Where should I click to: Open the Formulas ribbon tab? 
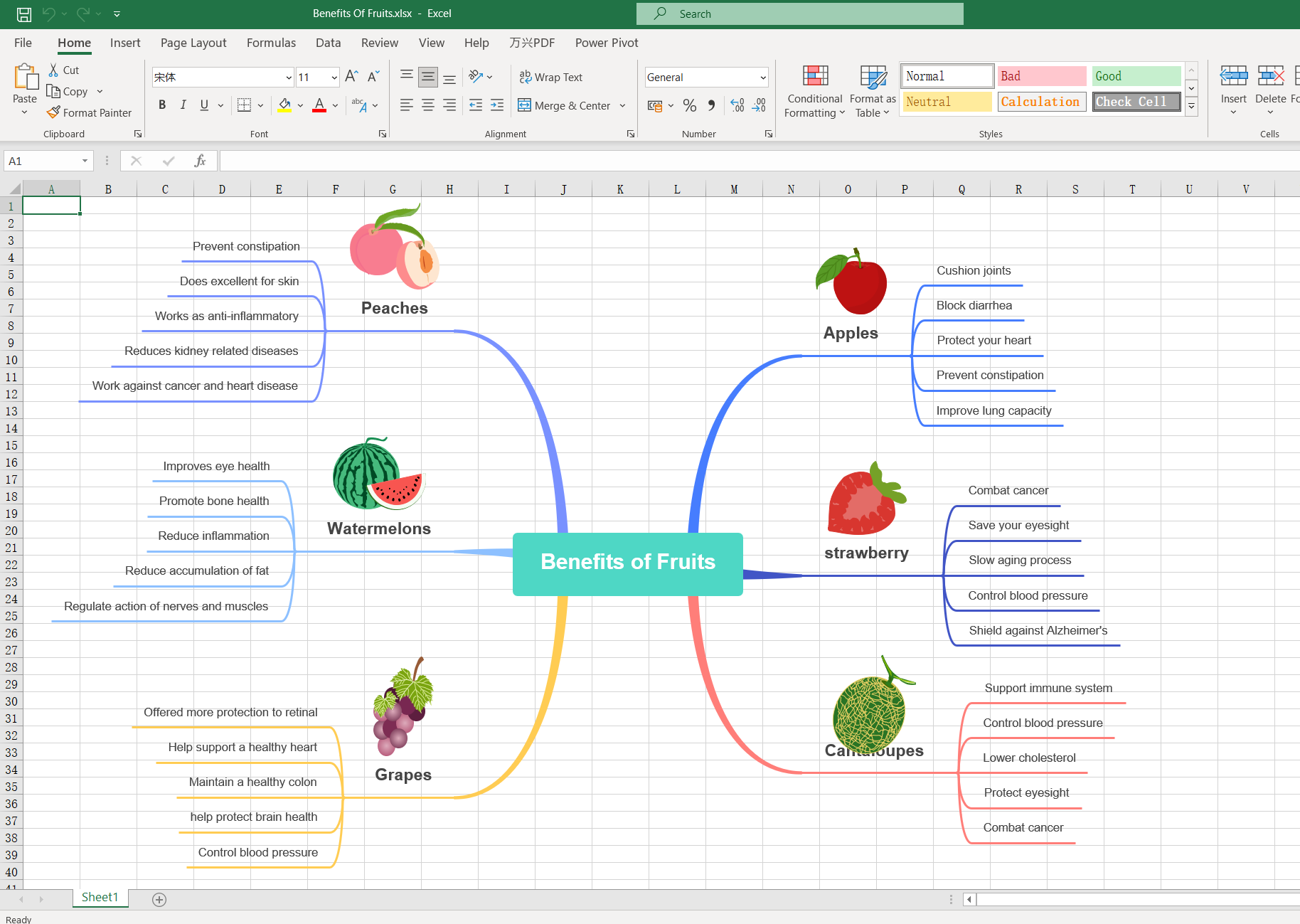[271, 43]
